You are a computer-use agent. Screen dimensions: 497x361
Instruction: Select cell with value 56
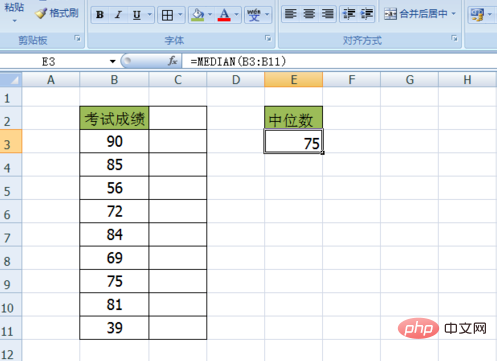pyautogui.click(x=114, y=188)
